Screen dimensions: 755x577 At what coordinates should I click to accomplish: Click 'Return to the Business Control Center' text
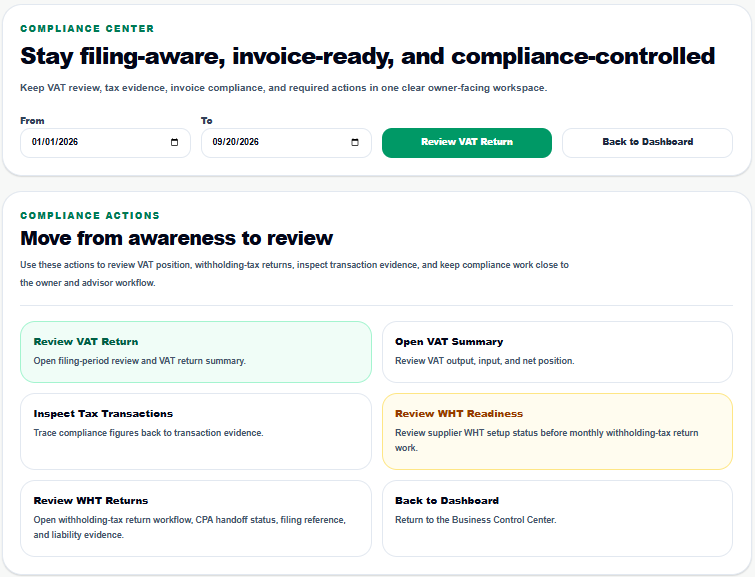coord(475,520)
